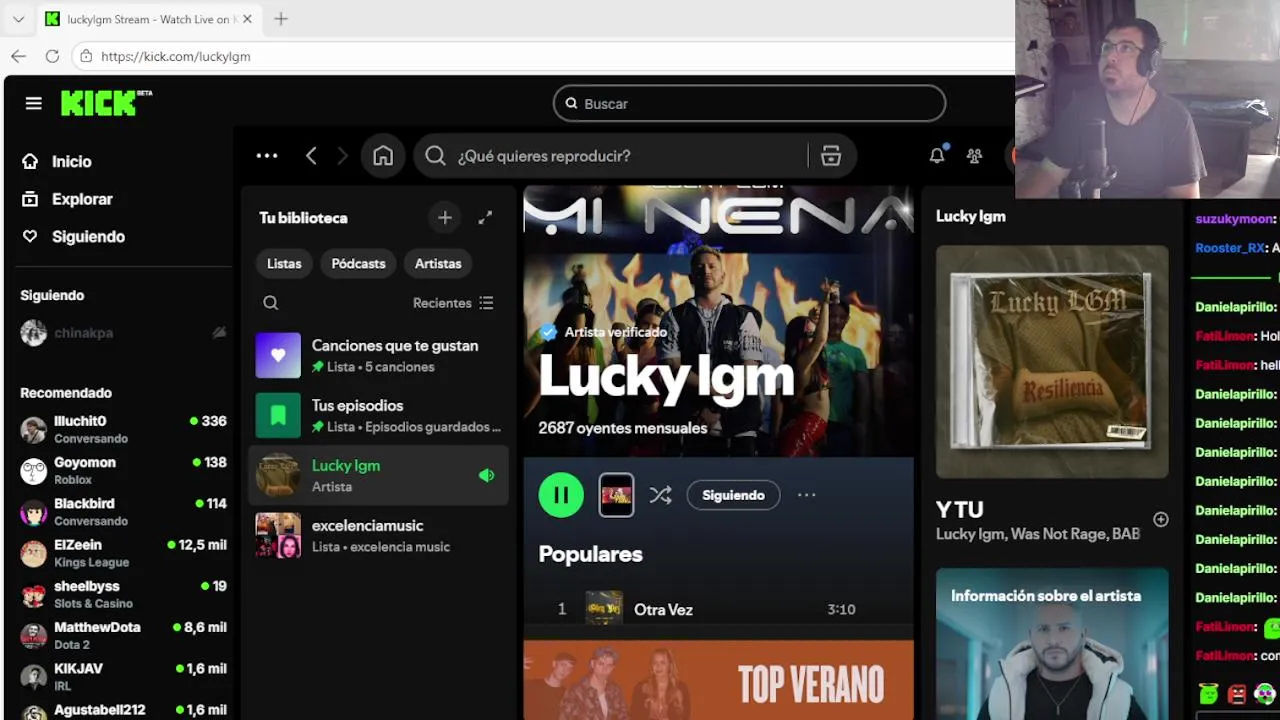Open Resiliencia album cover
The height and width of the screenshot is (720, 1280).
(x=1052, y=362)
